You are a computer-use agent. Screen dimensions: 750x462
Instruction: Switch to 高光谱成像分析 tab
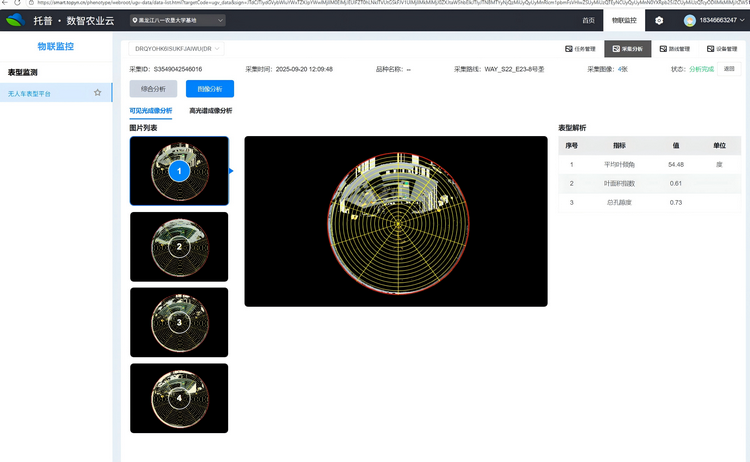(x=210, y=111)
